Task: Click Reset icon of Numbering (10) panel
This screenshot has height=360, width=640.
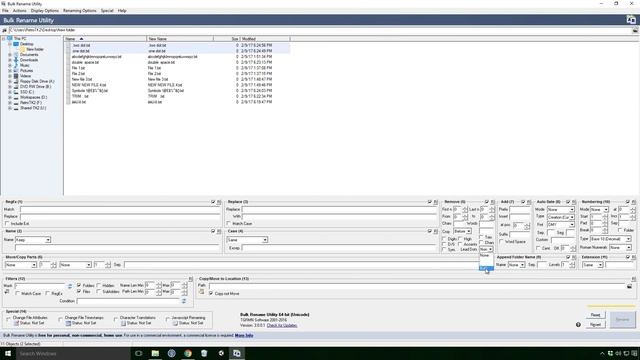Action: pos(634,202)
